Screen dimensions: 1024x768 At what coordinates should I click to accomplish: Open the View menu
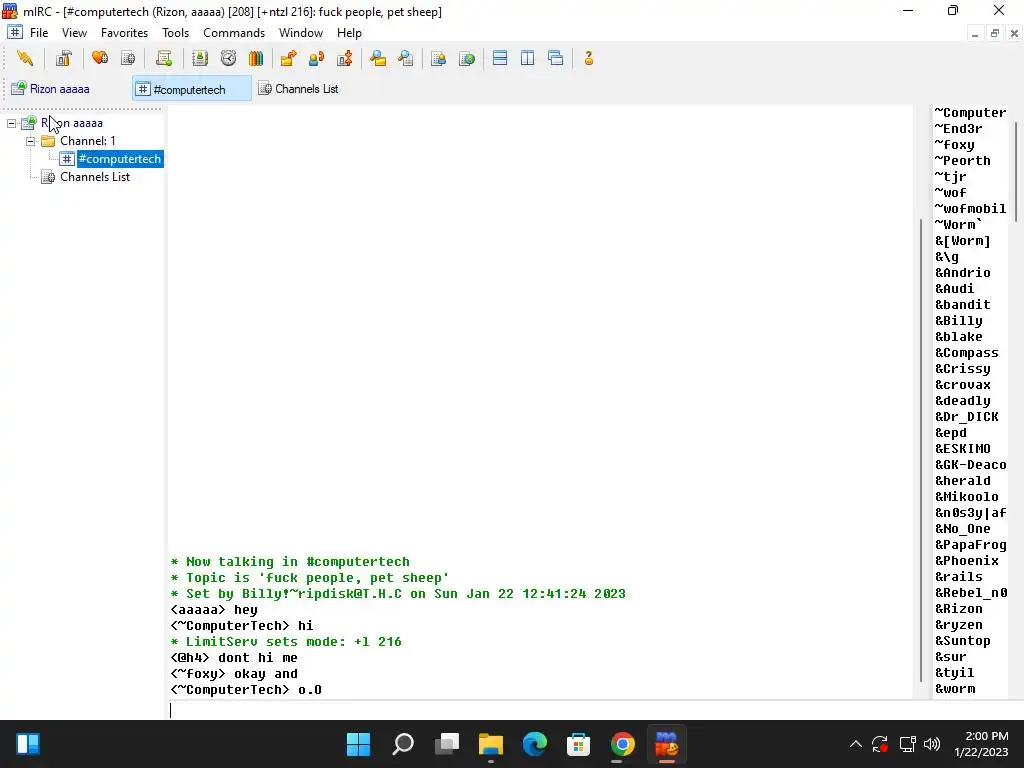pyautogui.click(x=74, y=33)
